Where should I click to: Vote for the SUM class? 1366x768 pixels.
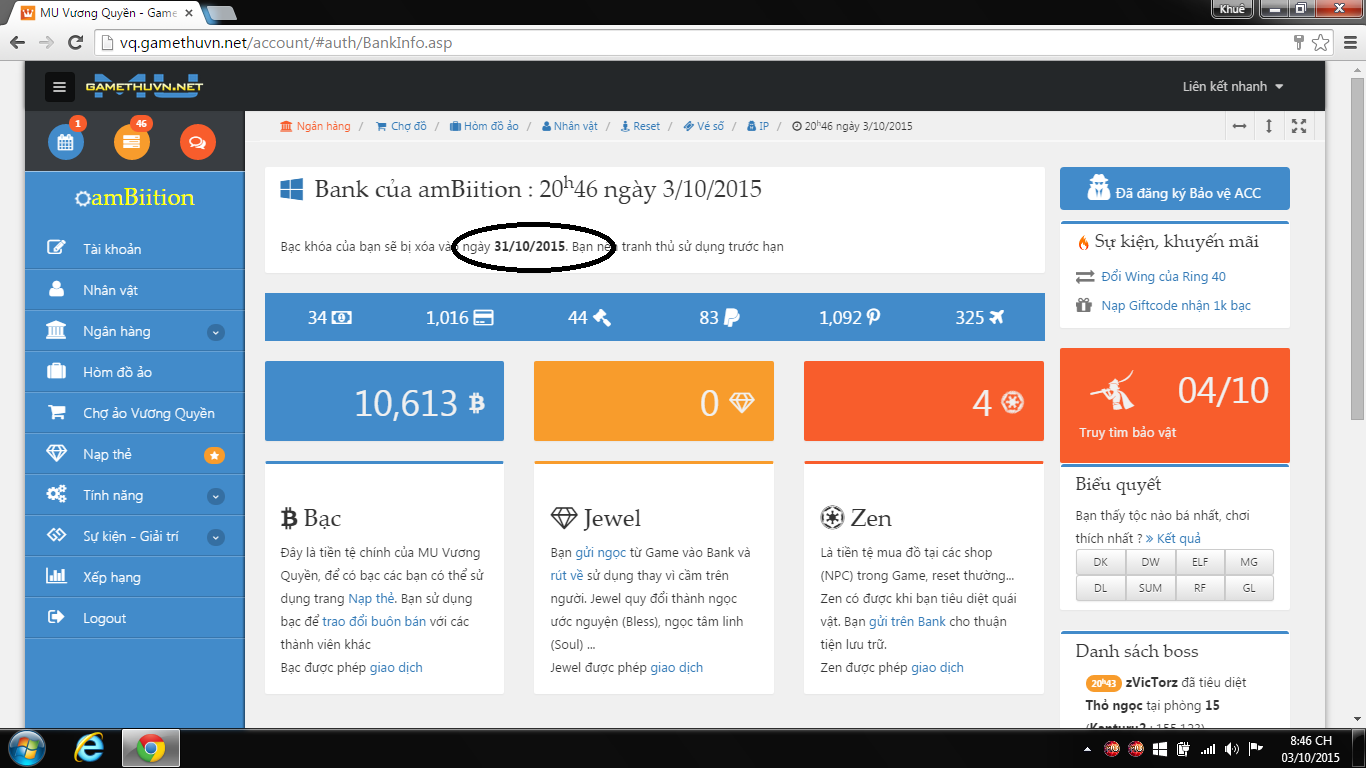point(1150,588)
